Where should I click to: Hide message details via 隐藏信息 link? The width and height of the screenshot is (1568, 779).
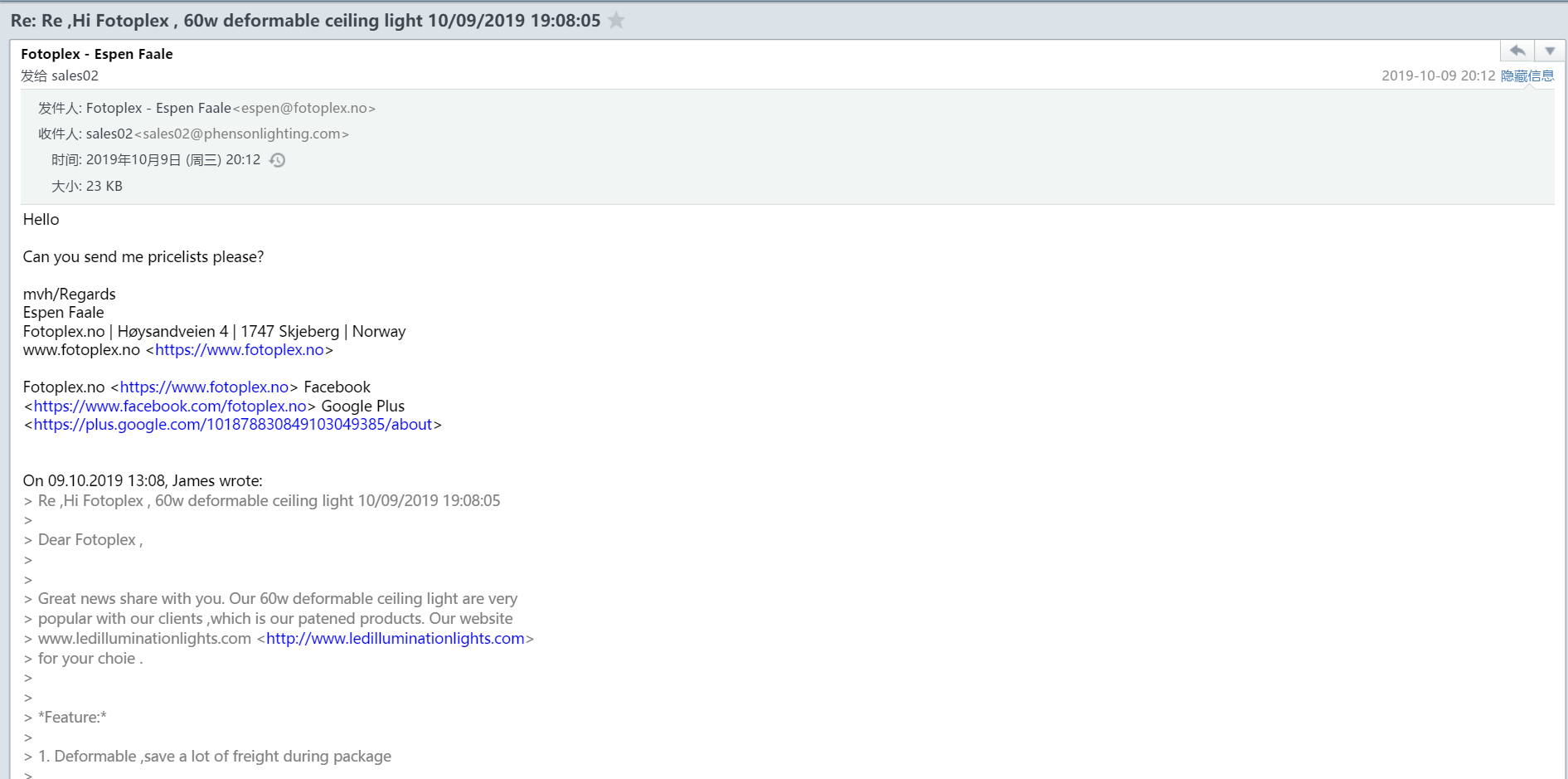(x=1527, y=75)
